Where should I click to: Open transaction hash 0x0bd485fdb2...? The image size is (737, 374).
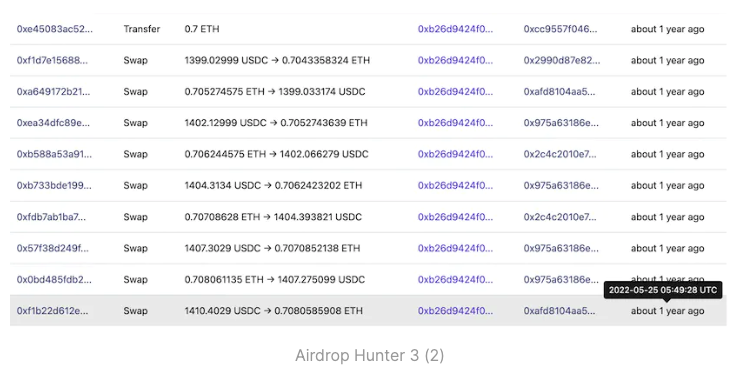pos(54,280)
